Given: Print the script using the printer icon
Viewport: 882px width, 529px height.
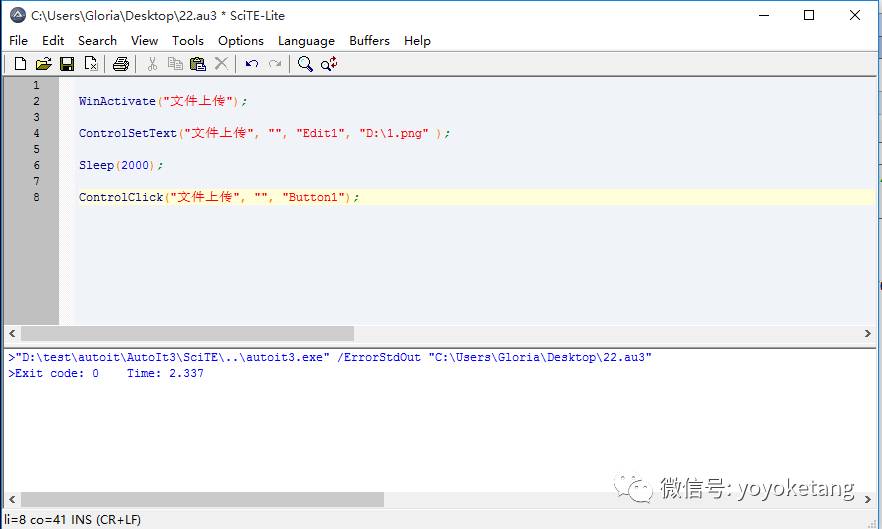Looking at the screenshot, I should (121, 64).
